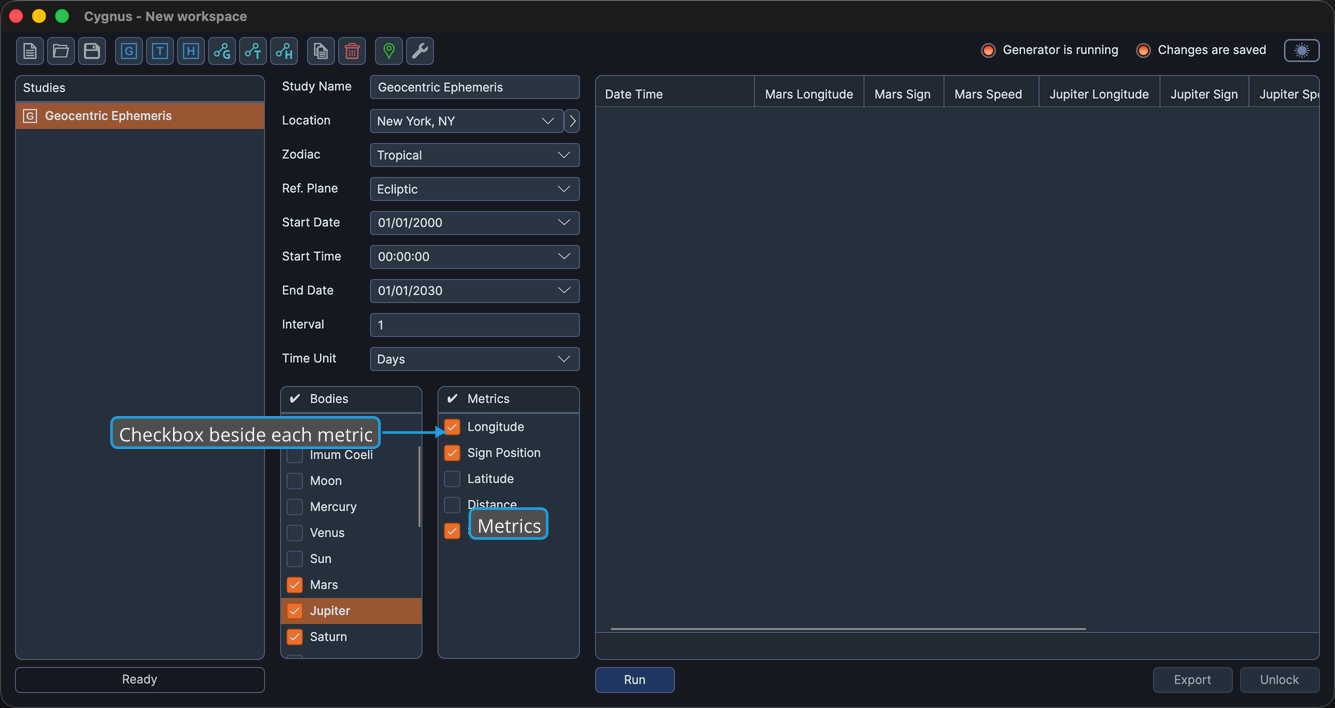
Task: Click the Run button
Action: tap(635, 680)
